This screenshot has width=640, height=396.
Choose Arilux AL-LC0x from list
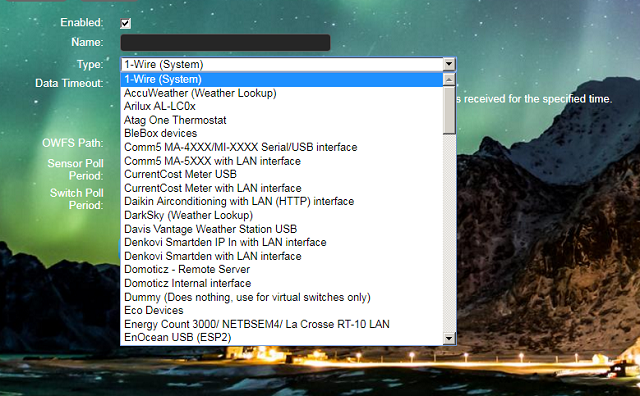pos(282,107)
